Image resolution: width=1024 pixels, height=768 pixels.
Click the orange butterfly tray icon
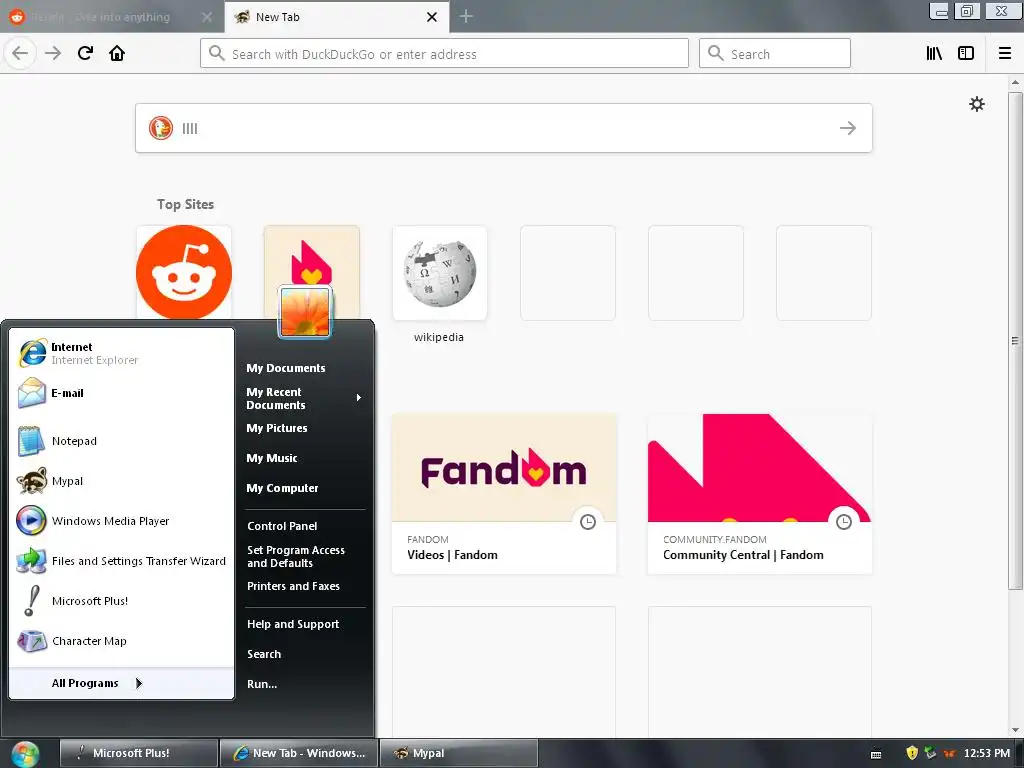pyautogui.click(x=949, y=754)
